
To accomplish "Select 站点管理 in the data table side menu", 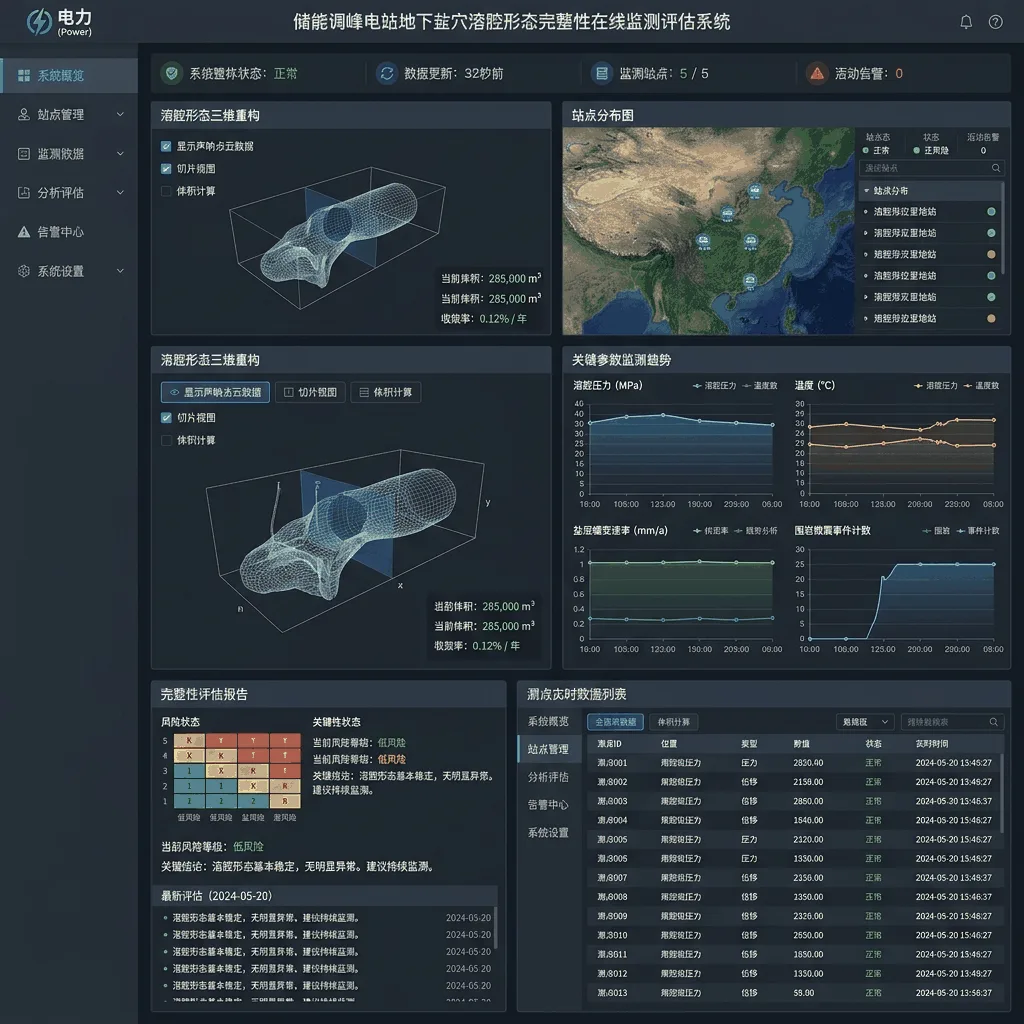I will pyautogui.click(x=549, y=749).
